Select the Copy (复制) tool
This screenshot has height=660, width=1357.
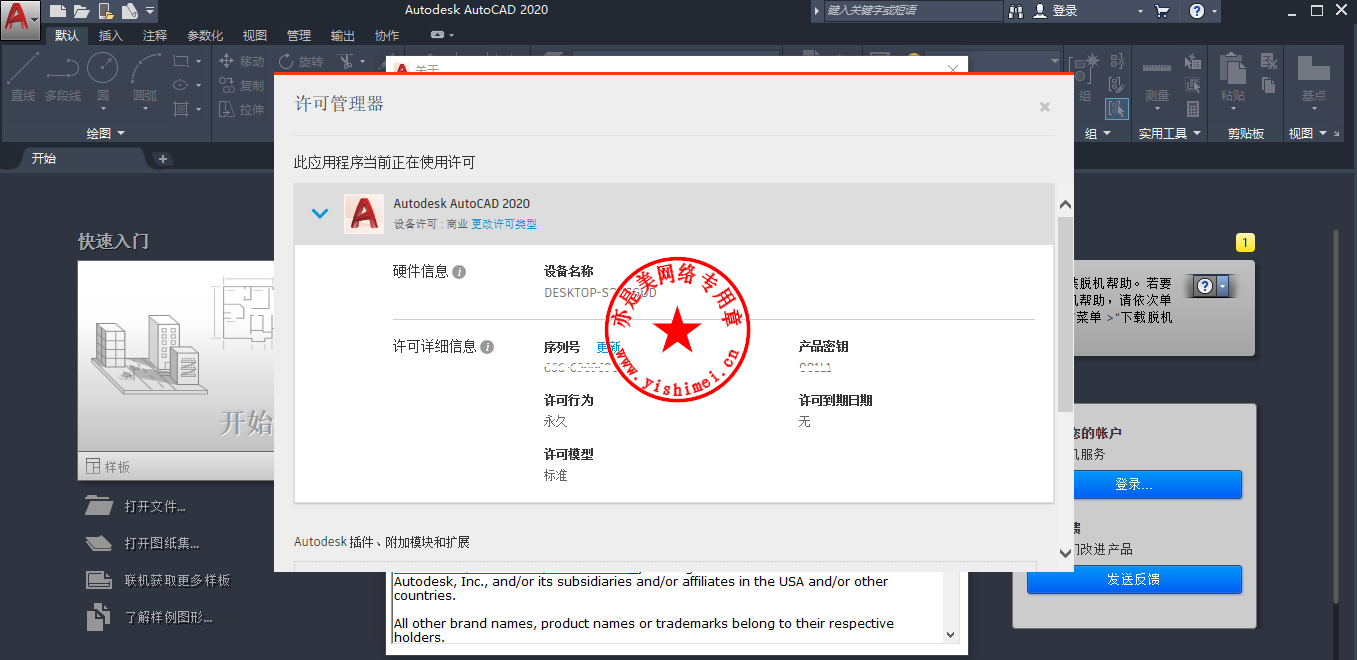coord(241,85)
